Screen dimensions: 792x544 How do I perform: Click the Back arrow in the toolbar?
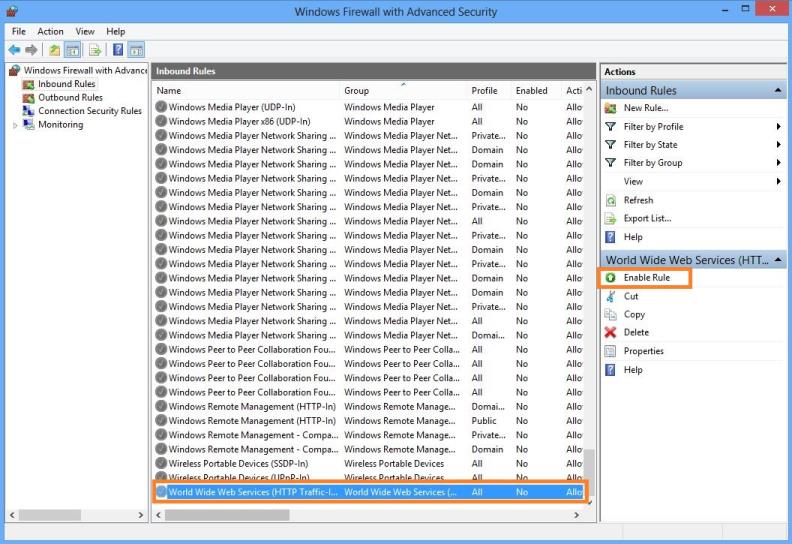tap(12, 49)
